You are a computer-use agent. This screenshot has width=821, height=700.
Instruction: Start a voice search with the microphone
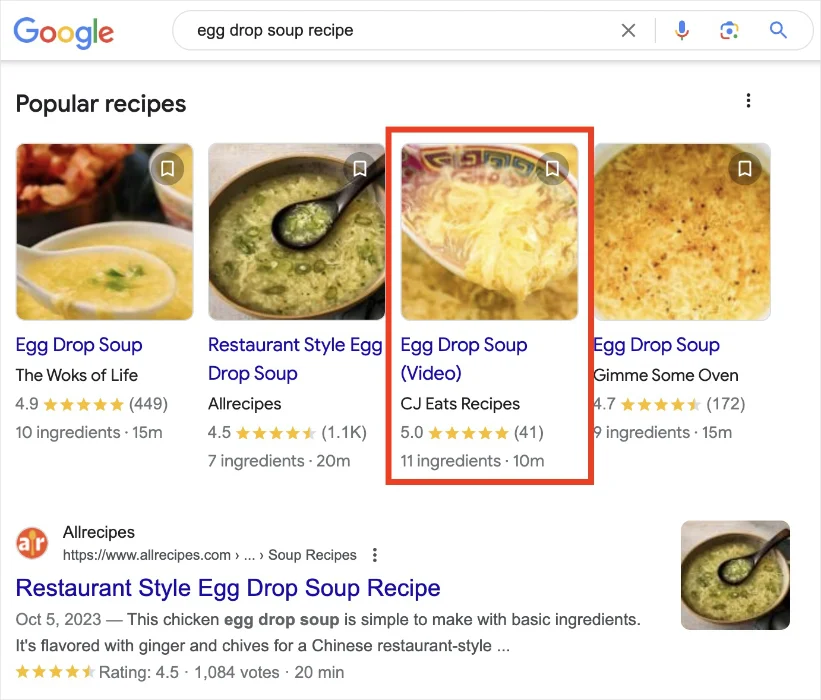tap(681, 30)
